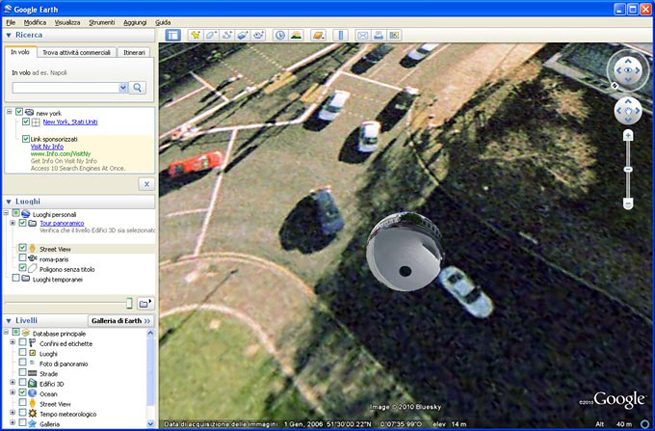655x431 pixels.
Task: Uncheck Link sponsorizzati checkbox
Action: coord(26,139)
